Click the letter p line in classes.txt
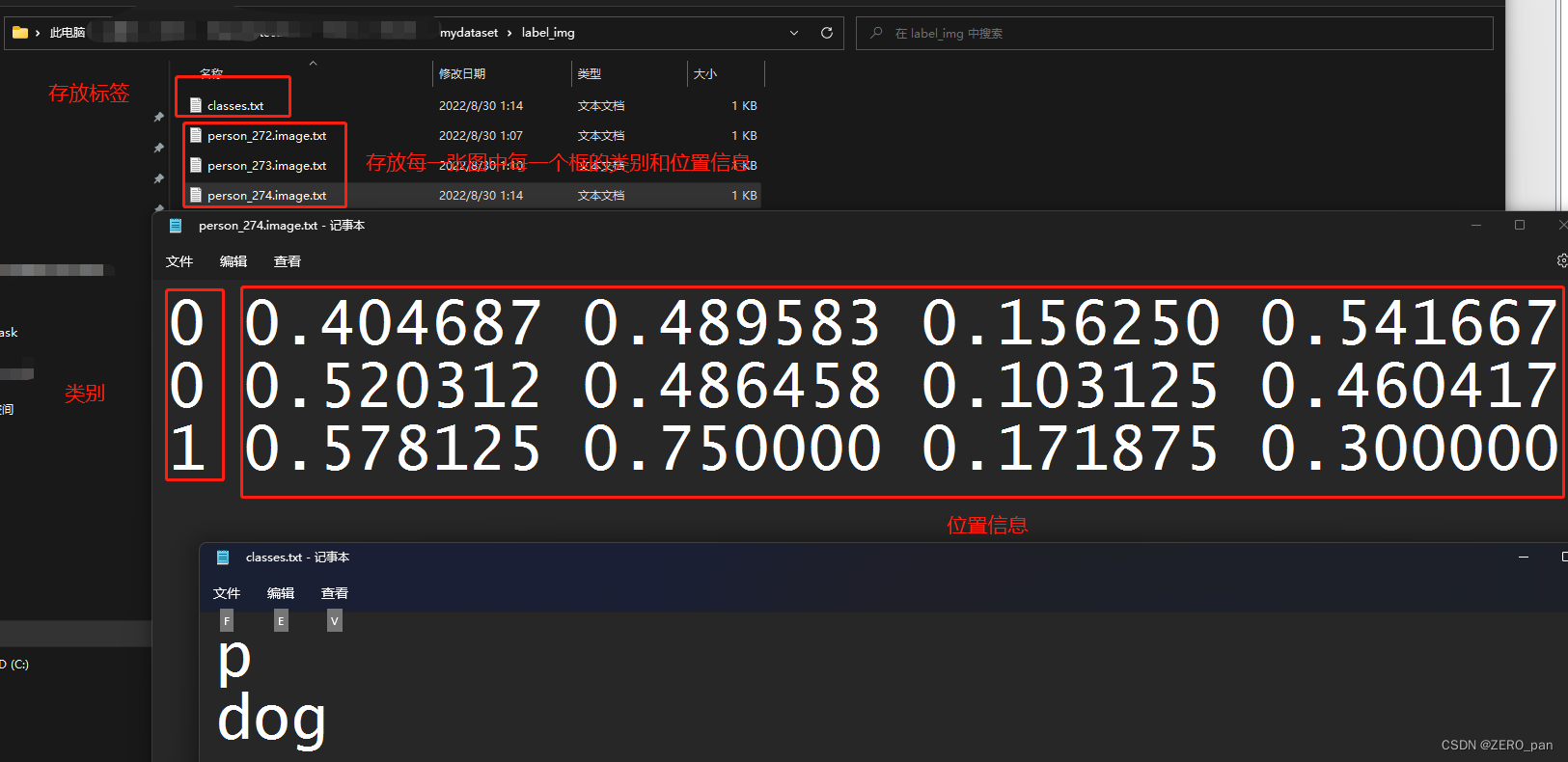 click(x=234, y=662)
